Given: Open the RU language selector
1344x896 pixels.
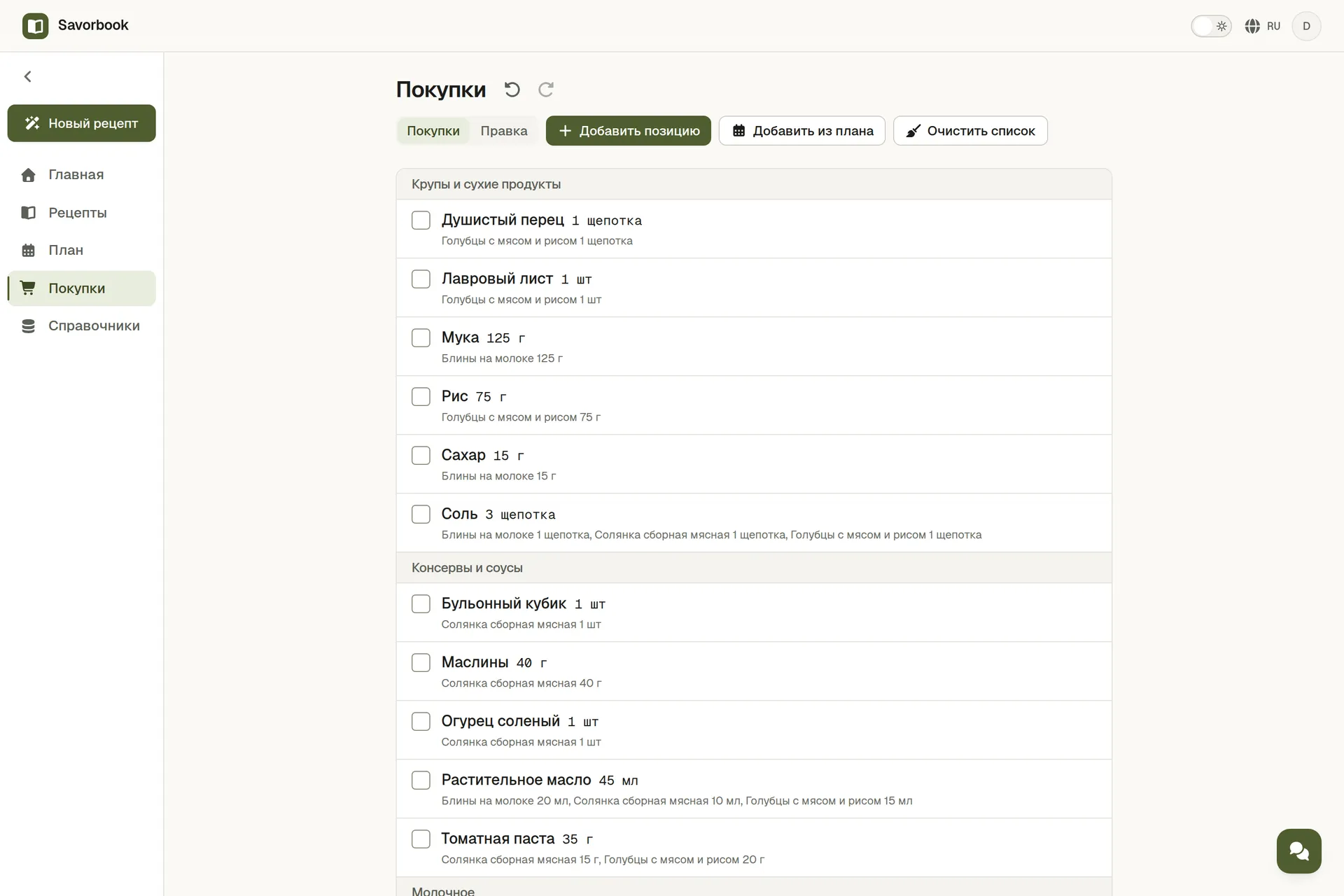Looking at the screenshot, I should 1263,26.
